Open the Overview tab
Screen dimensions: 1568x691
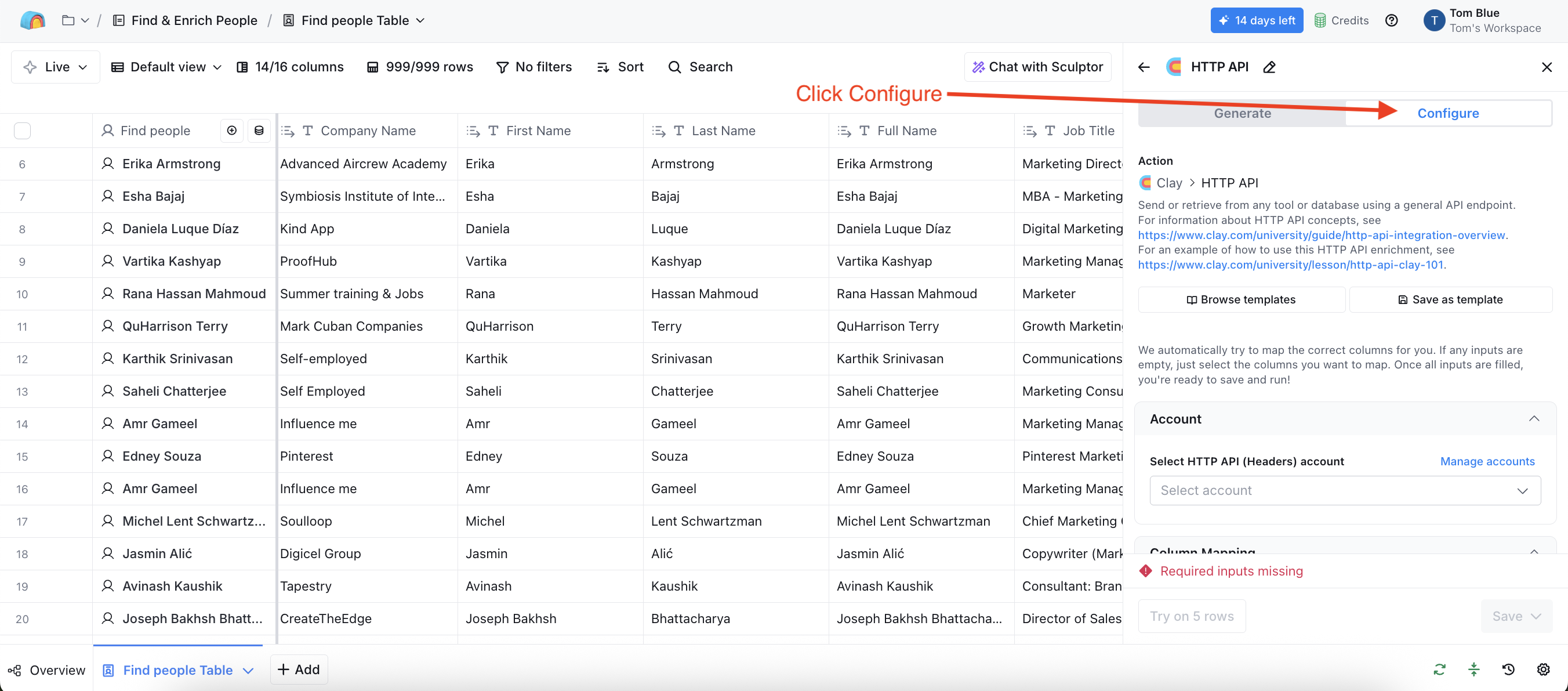pos(47,670)
